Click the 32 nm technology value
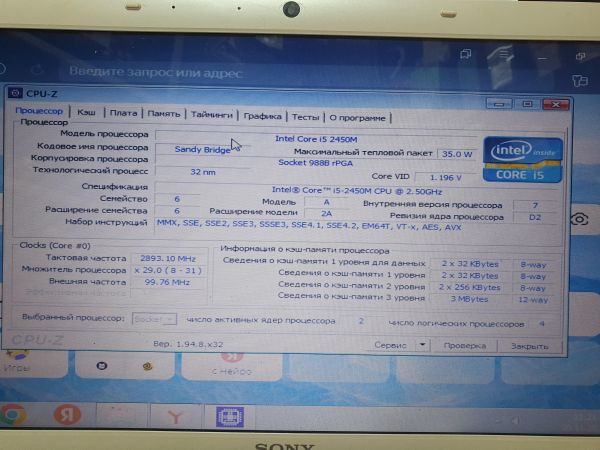Image resolution: width=600 pixels, height=450 pixels. click(x=203, y=172)
